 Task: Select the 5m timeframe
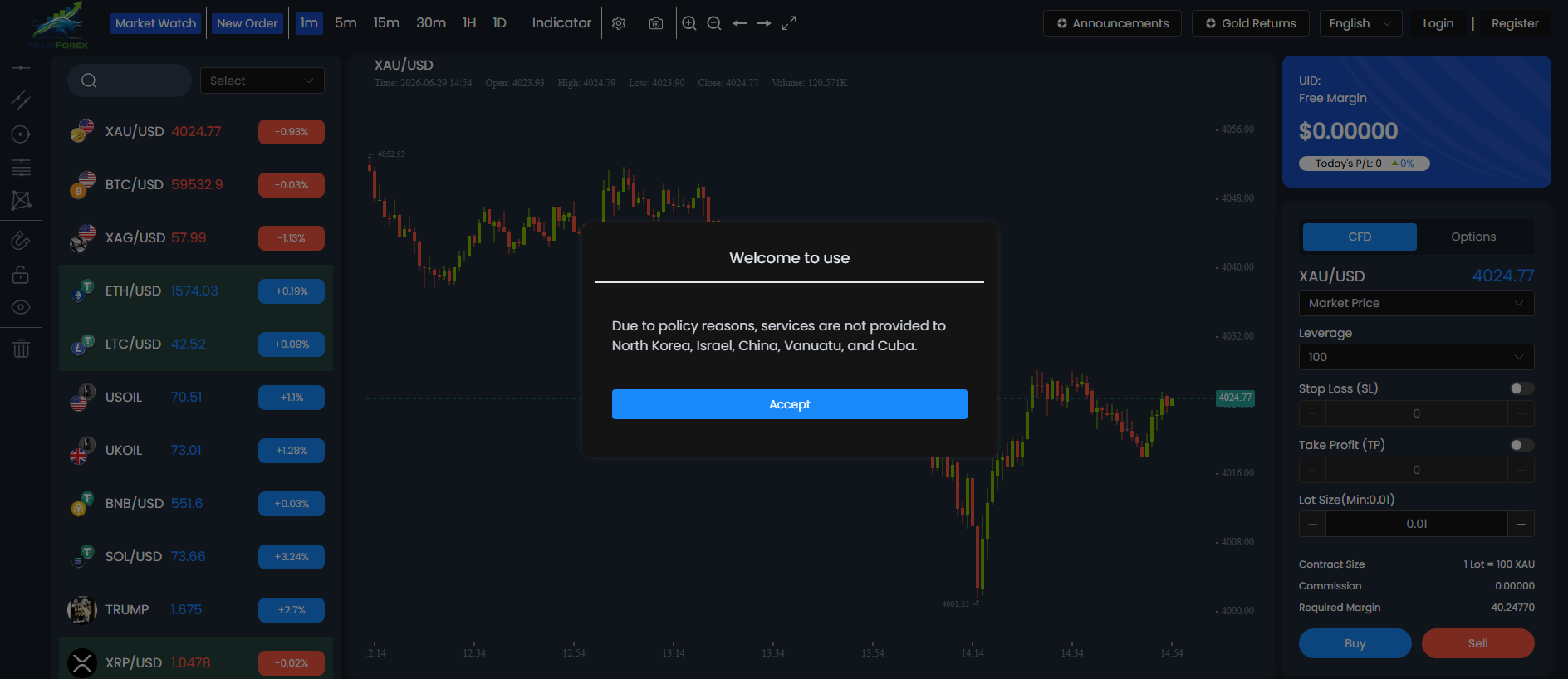click(345, 23)
